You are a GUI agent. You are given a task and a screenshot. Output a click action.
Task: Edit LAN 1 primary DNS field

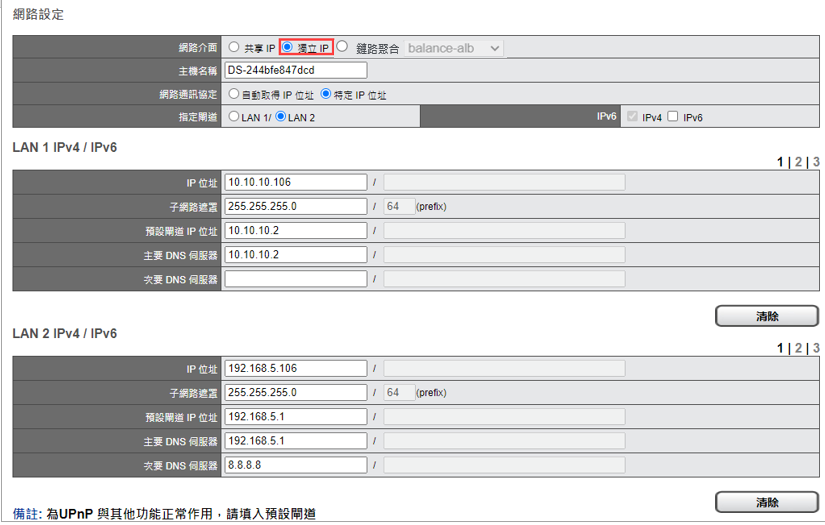click(x=296, y=255)
